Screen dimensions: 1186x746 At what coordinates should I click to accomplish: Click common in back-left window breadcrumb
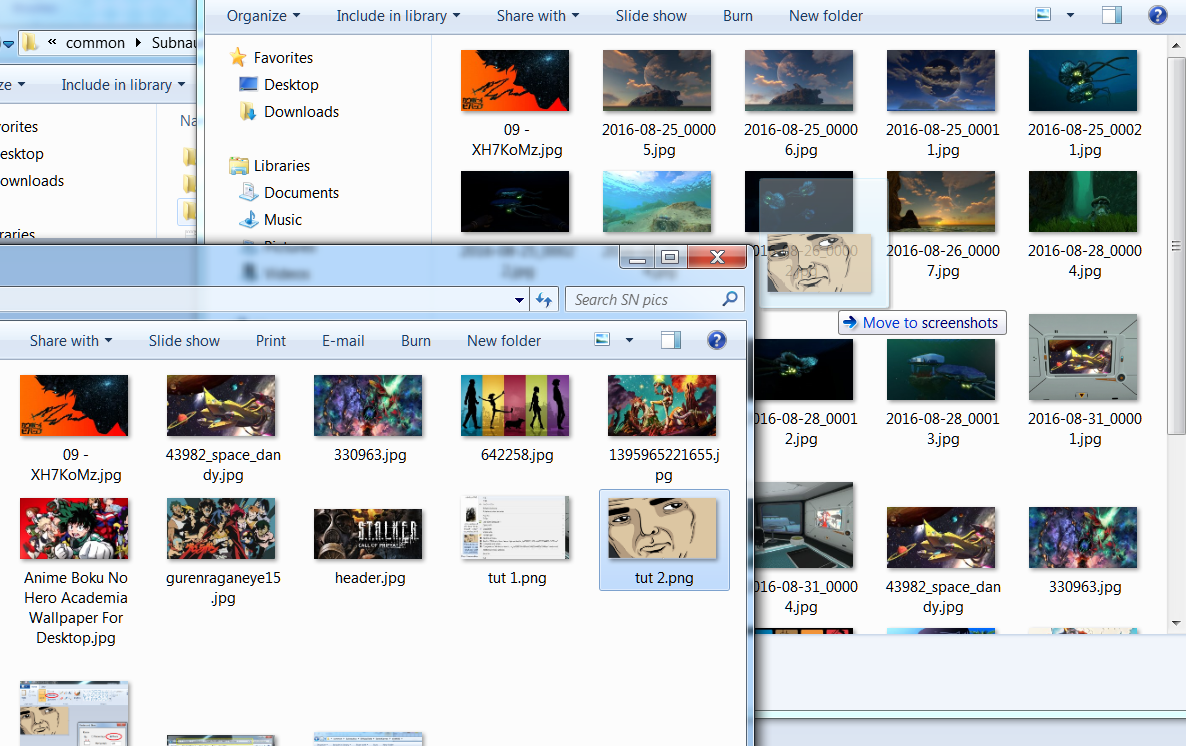point(95,43)
